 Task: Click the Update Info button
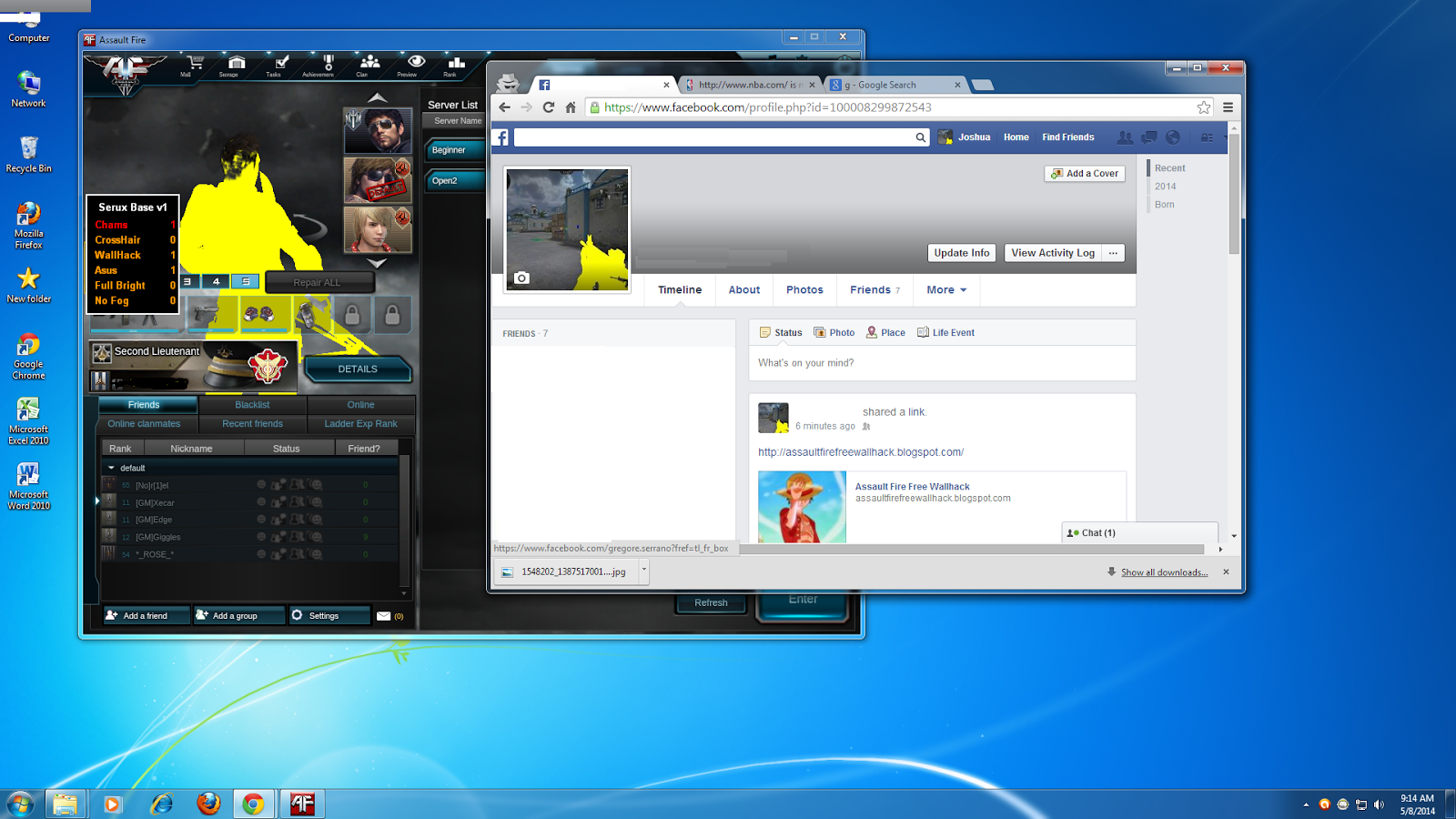[x=961, y=253]
